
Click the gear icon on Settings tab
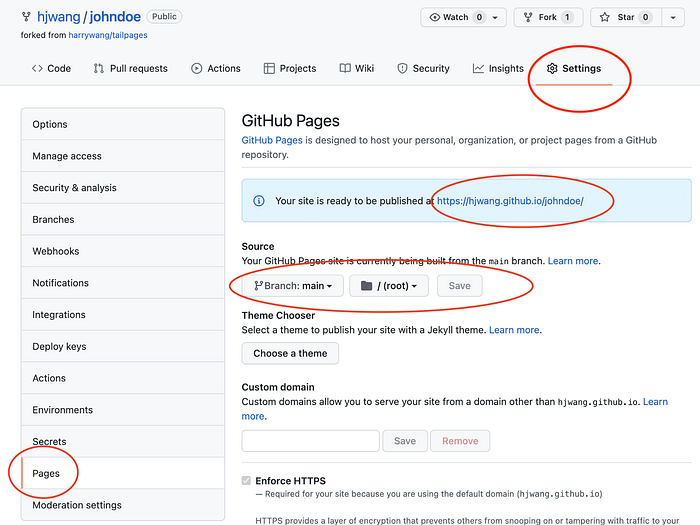[552, 68]
